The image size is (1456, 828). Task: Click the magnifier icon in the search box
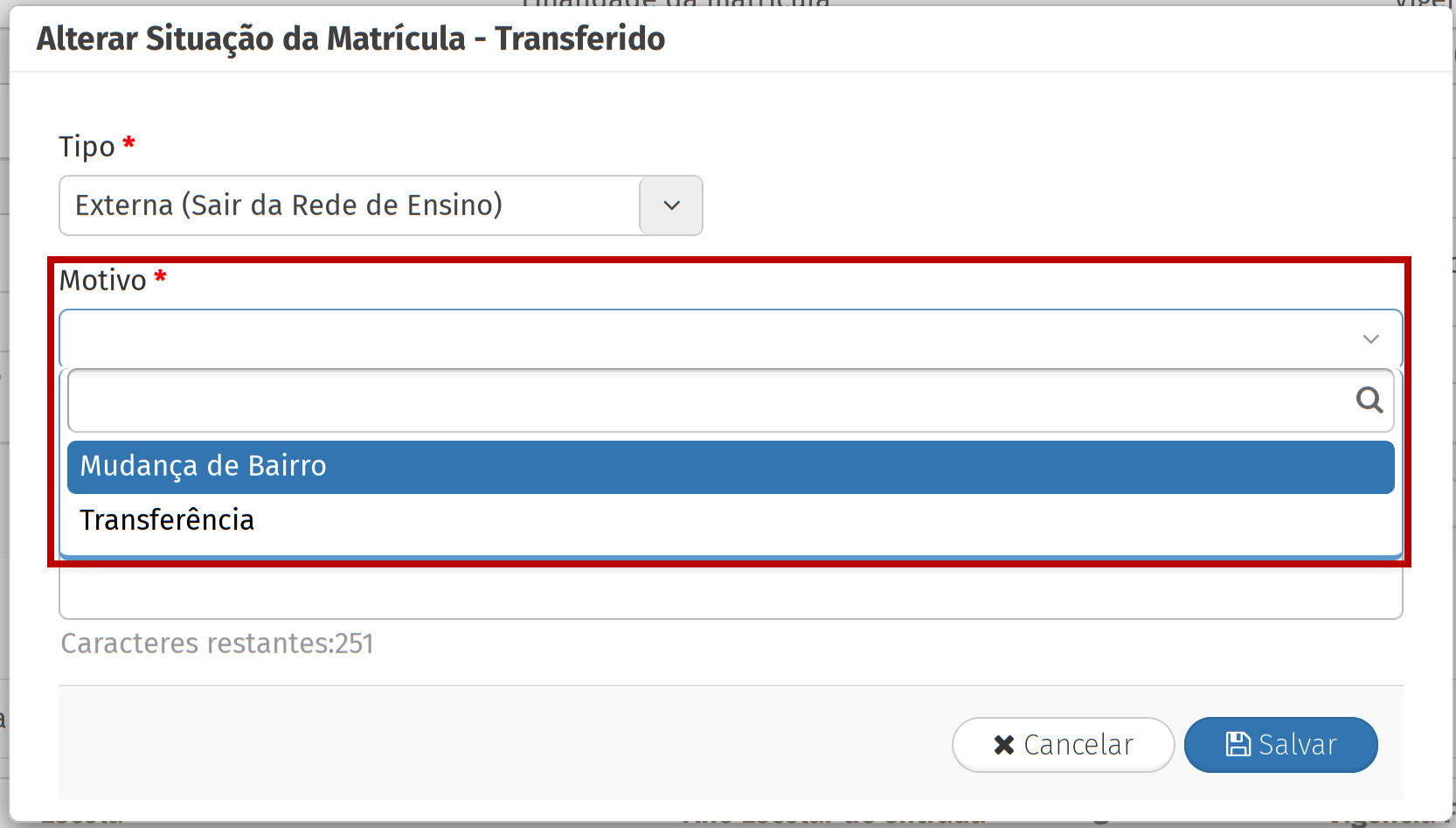click(x=1369, y=400)
